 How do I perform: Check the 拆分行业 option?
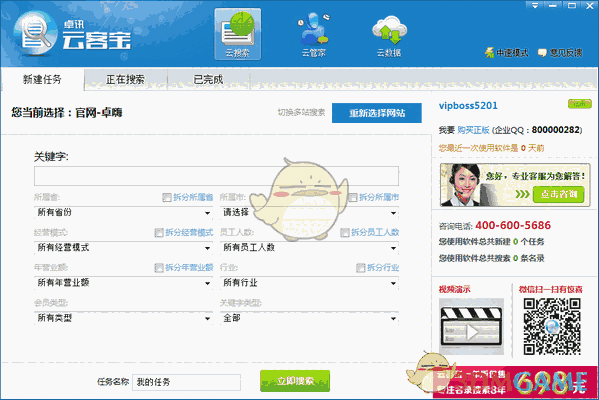pos(360,267)
